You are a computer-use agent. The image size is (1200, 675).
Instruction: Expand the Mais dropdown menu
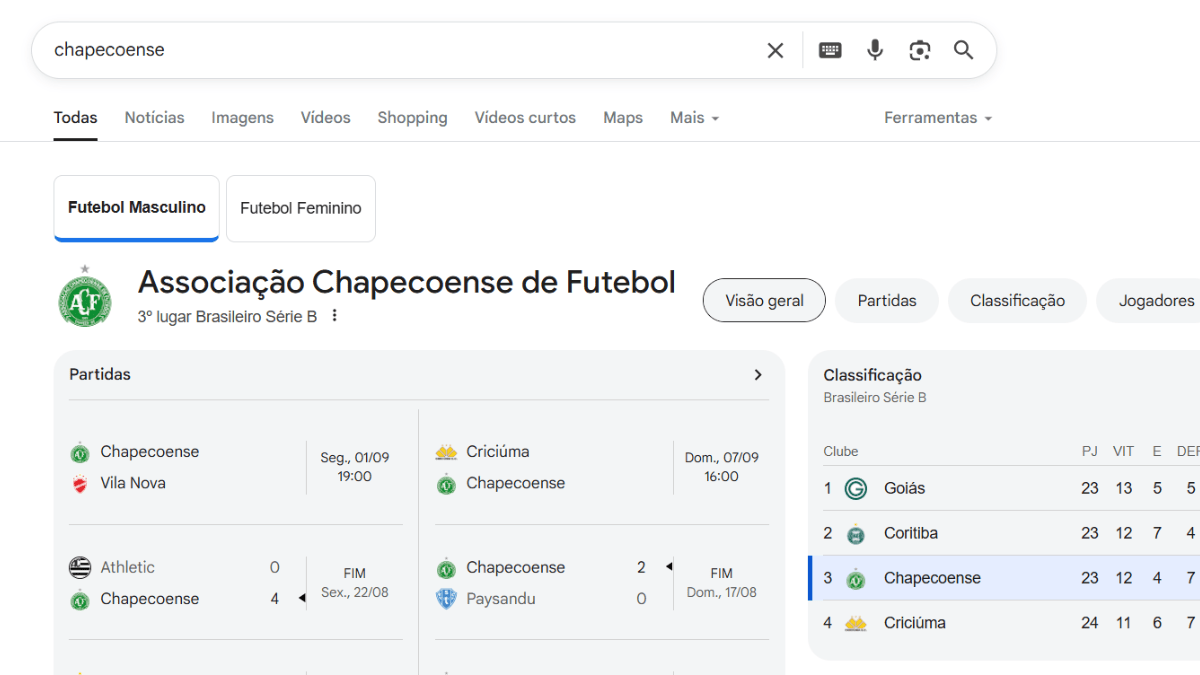click(695, 118)
